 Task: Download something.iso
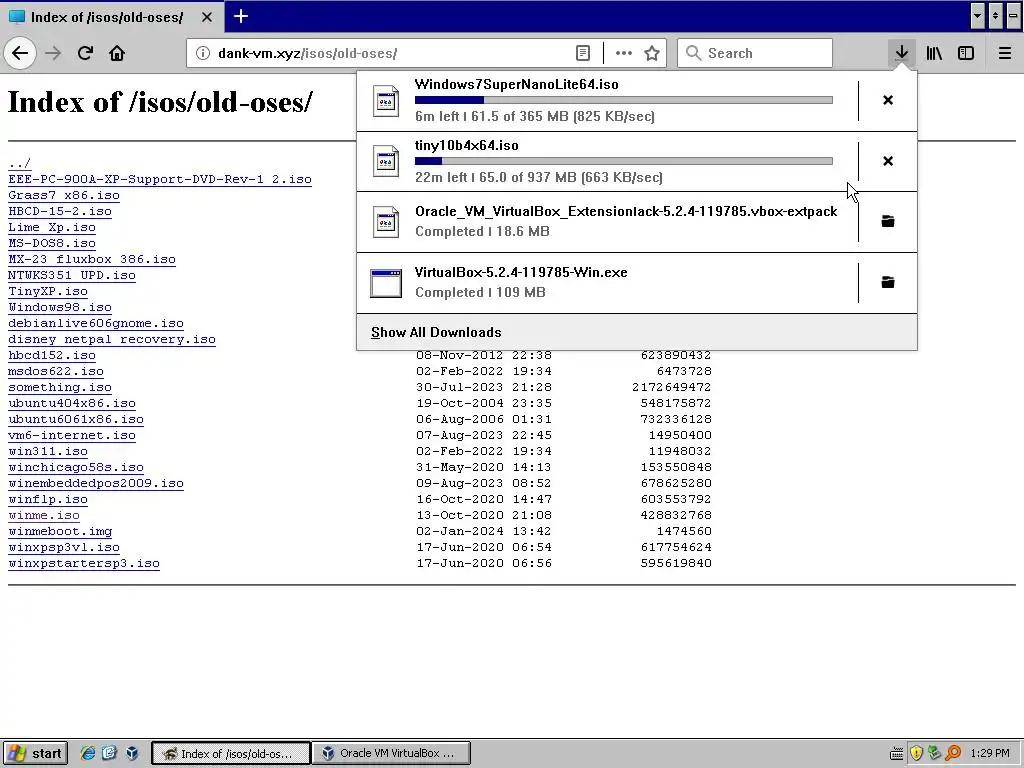pos(59,387)
